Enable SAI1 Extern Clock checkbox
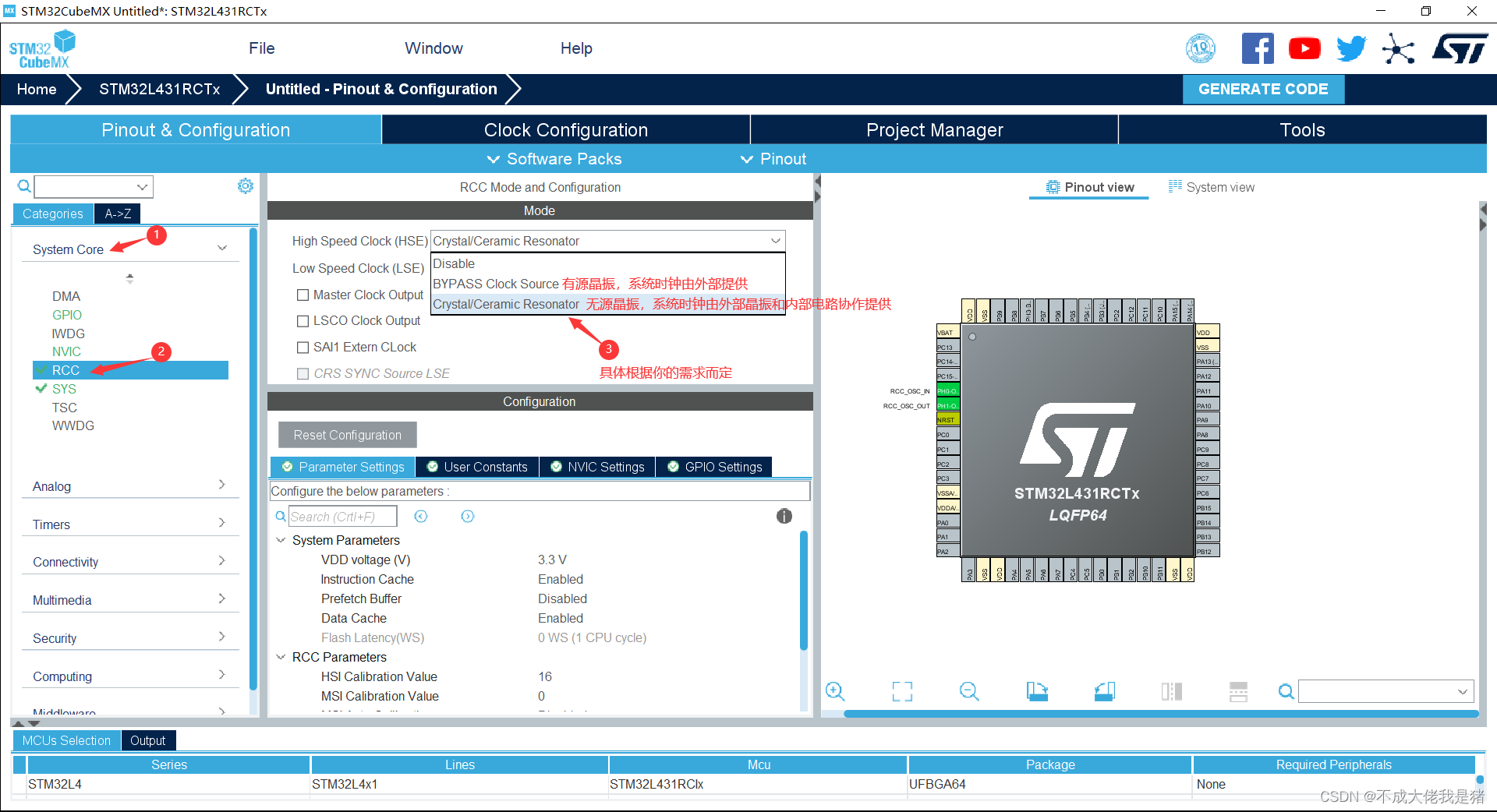This screenshot has height=812, width=1497. [303, 348]
